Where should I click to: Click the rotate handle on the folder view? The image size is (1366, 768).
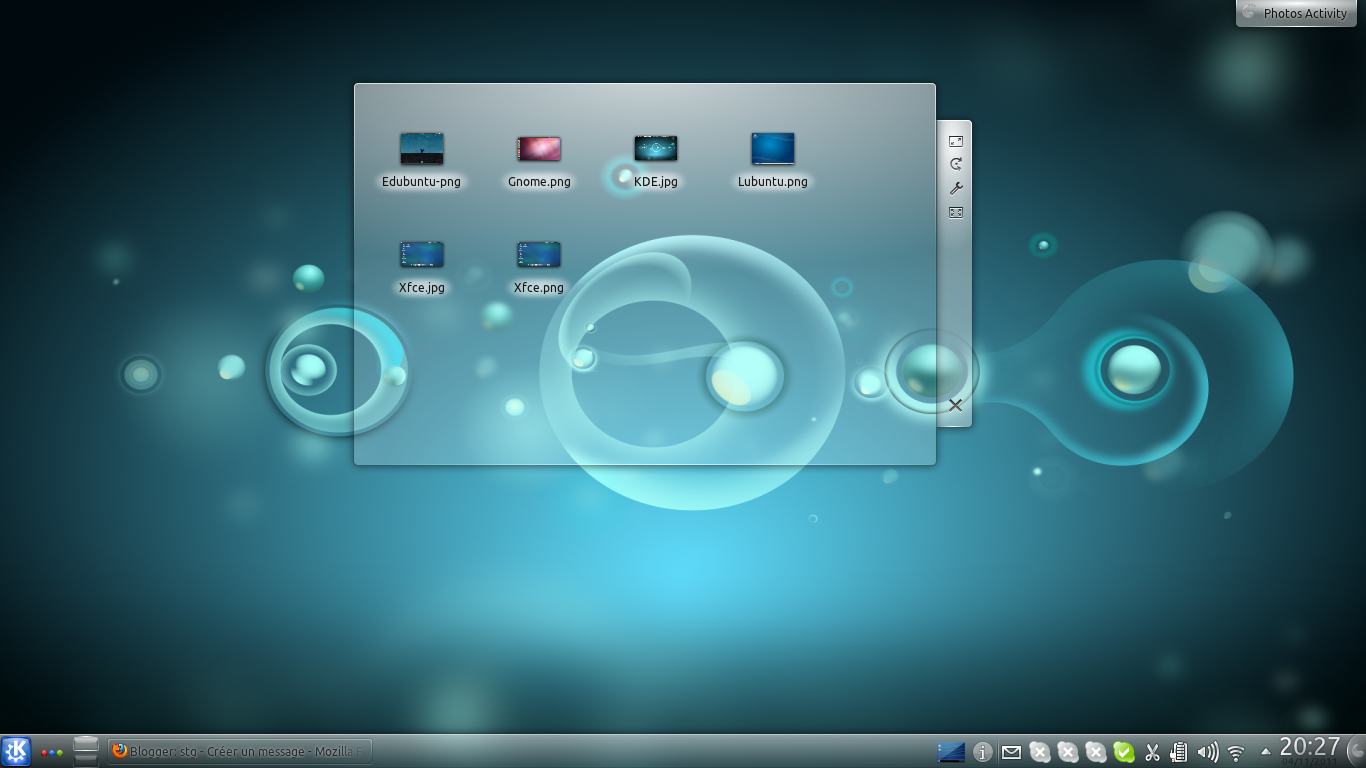point(956,163)
